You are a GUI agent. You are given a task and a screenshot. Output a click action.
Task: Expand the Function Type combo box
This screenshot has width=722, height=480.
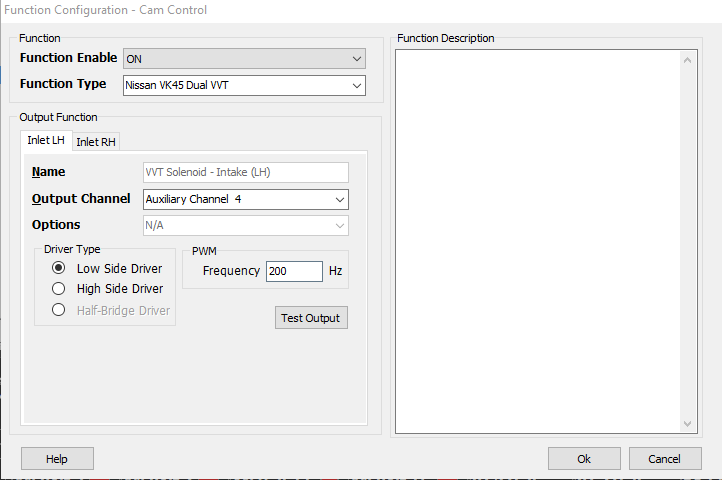click(244, 85)
